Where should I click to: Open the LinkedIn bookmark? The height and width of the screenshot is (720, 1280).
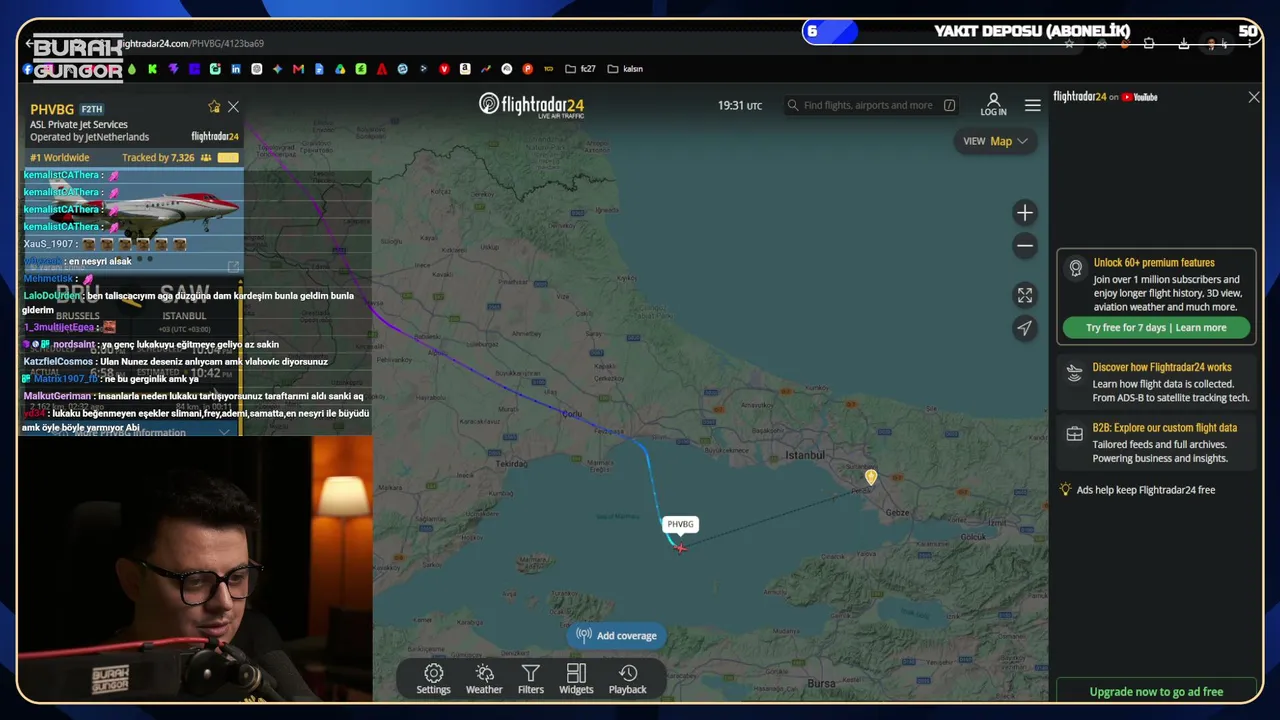click(x=236, y=69)
